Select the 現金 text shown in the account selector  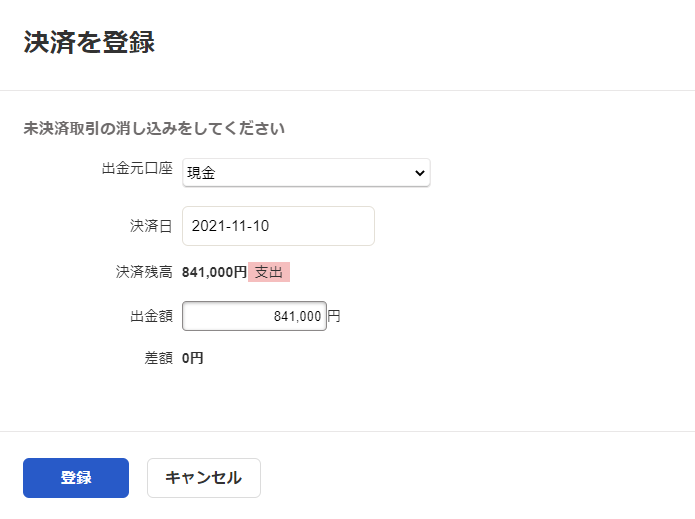201,173
